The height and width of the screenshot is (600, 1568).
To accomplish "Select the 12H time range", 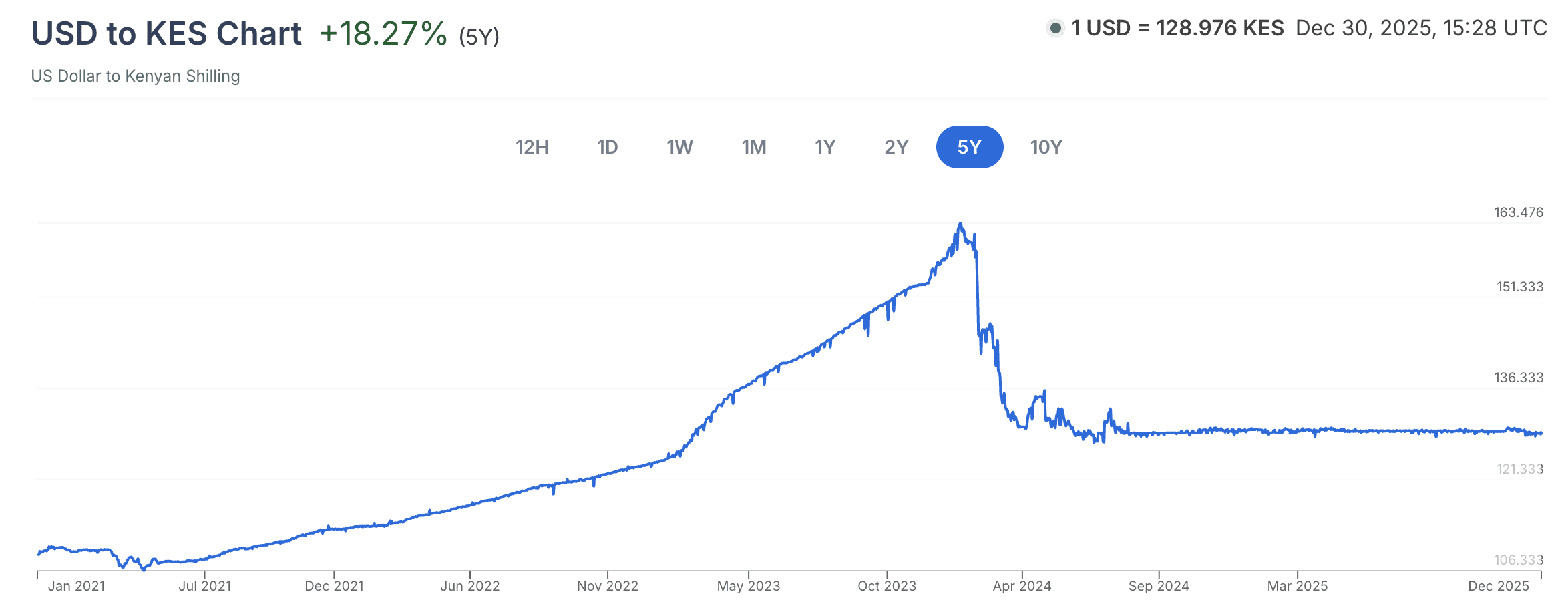I will tap(532, 147).
